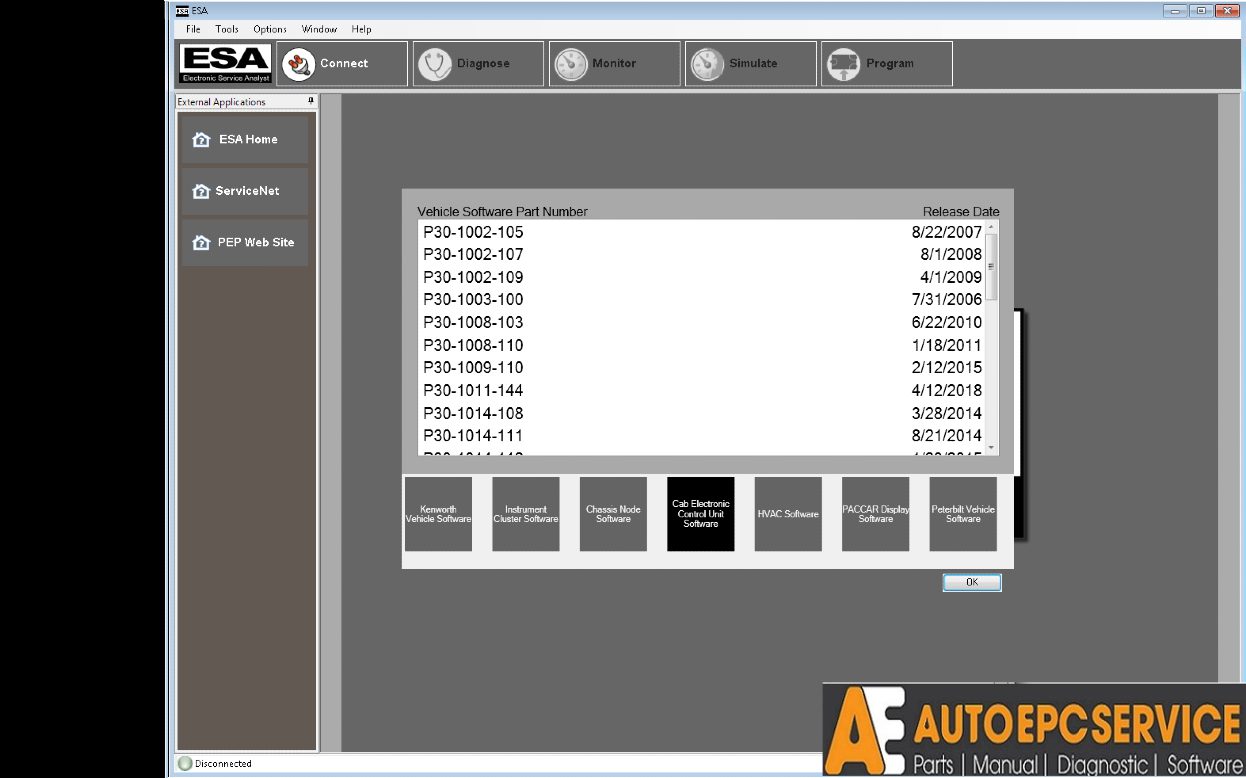Go to ESA Home
The height and width of the screenshot is (778, 1246).
click(x=245, y=139)
